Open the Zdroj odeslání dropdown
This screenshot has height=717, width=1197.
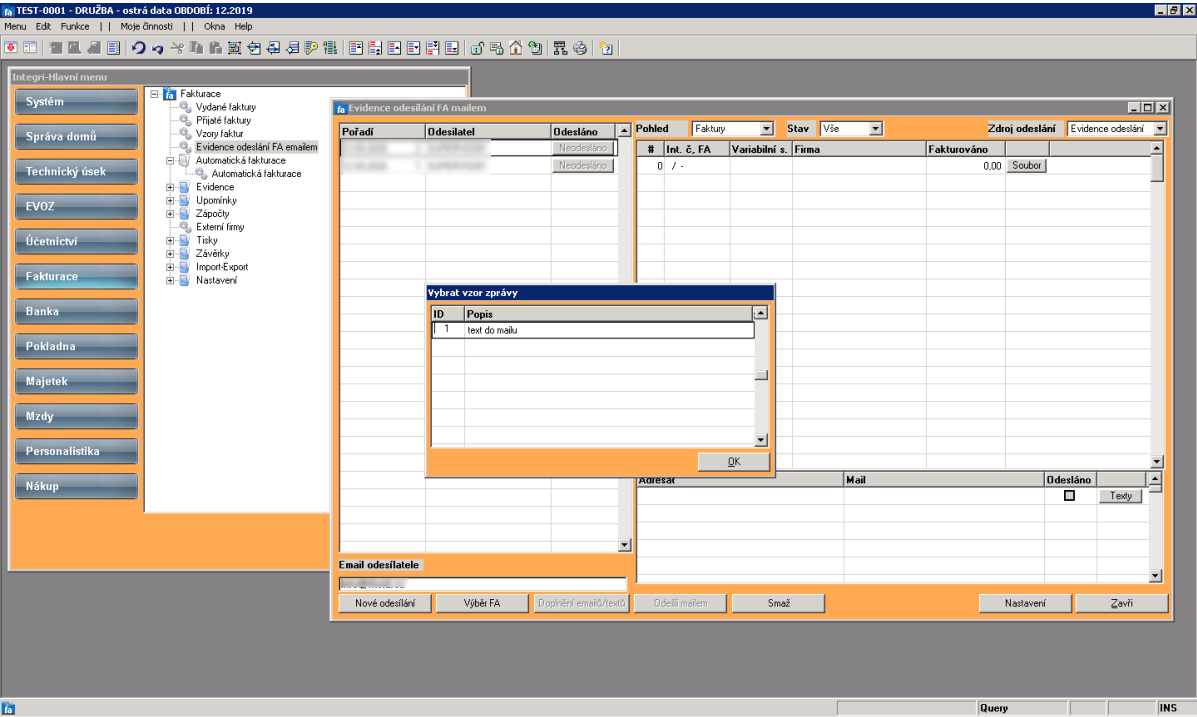point(1160,129)
